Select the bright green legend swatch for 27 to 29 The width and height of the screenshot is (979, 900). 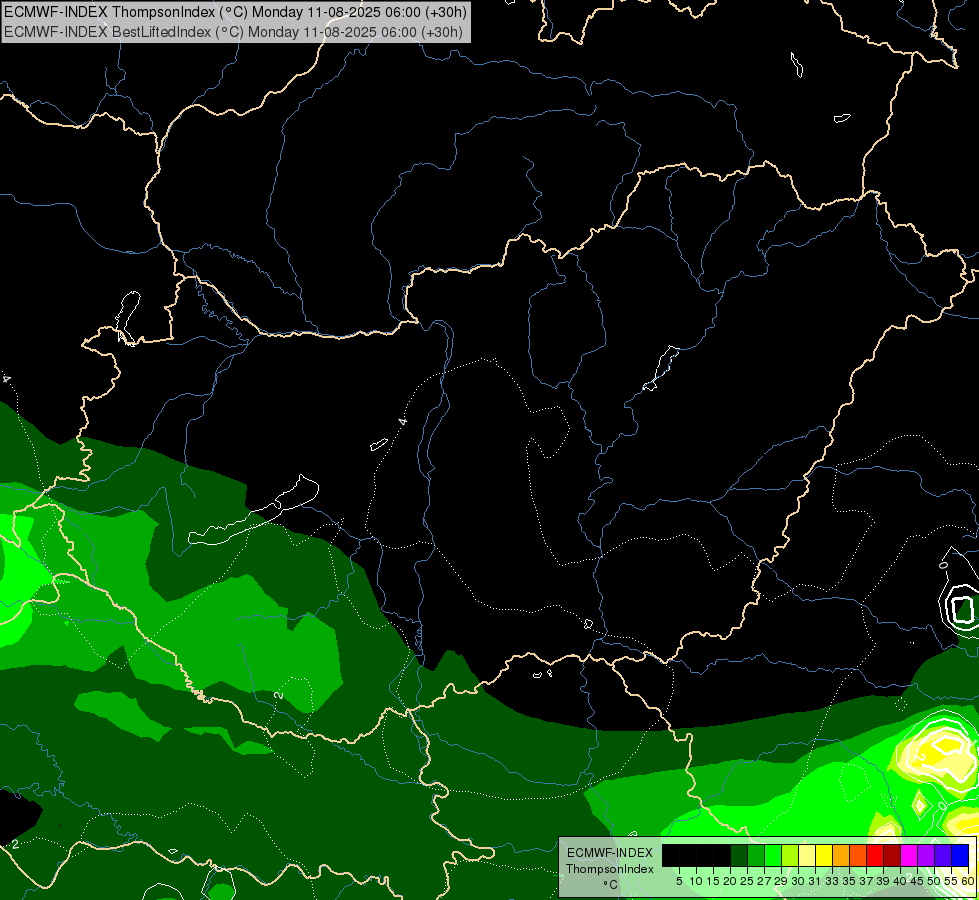coord(773,855)
